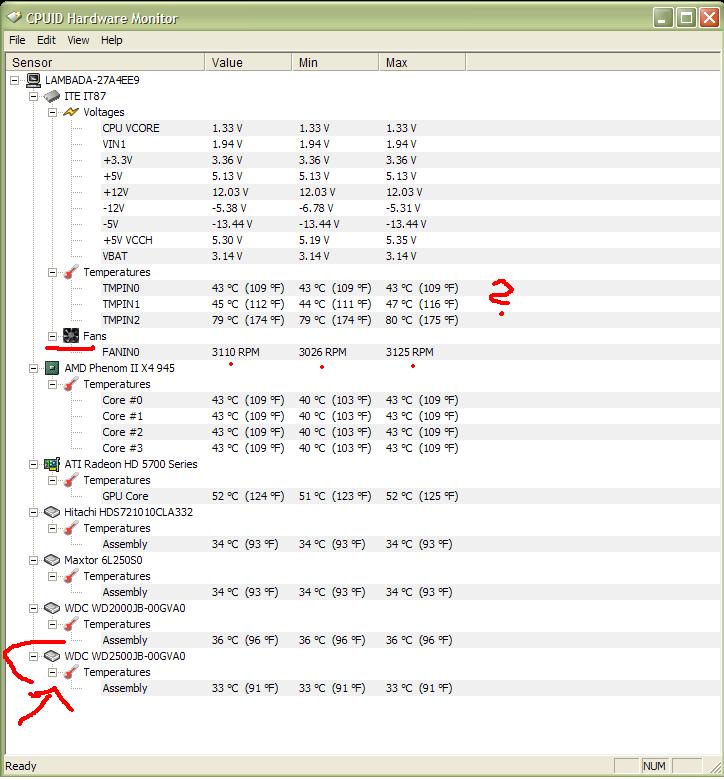This screenshot has height=780, width=724.
Task: Click the Min column header
Action: click(x=335, y=62)
